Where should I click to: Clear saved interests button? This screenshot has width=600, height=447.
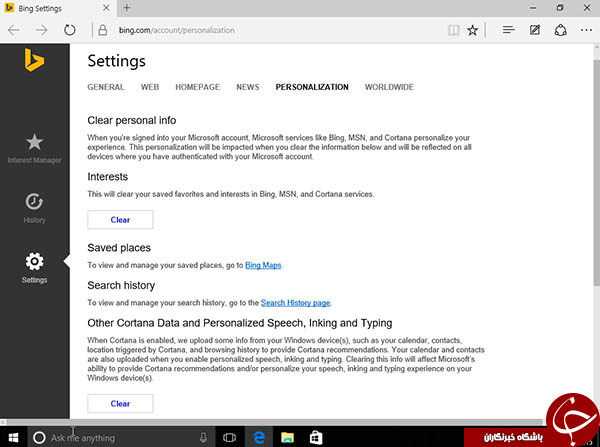coord(120,220)
